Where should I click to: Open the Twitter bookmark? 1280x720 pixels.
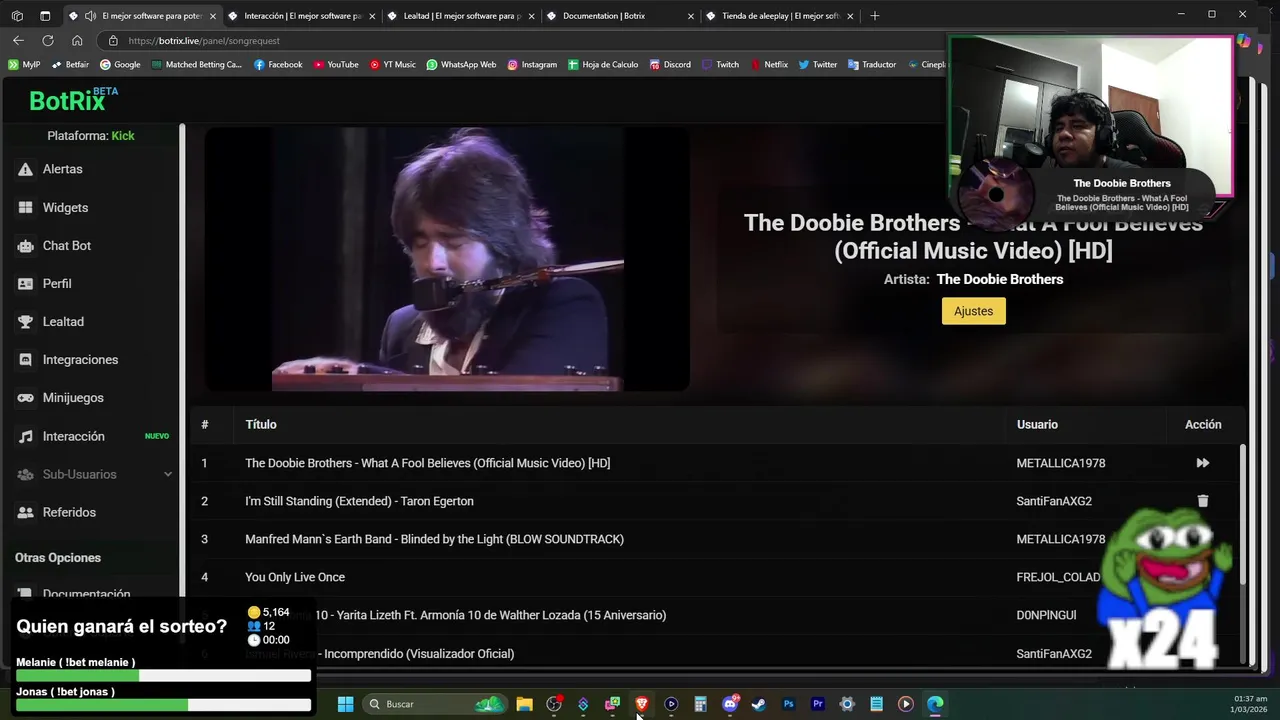coord(818,64)
